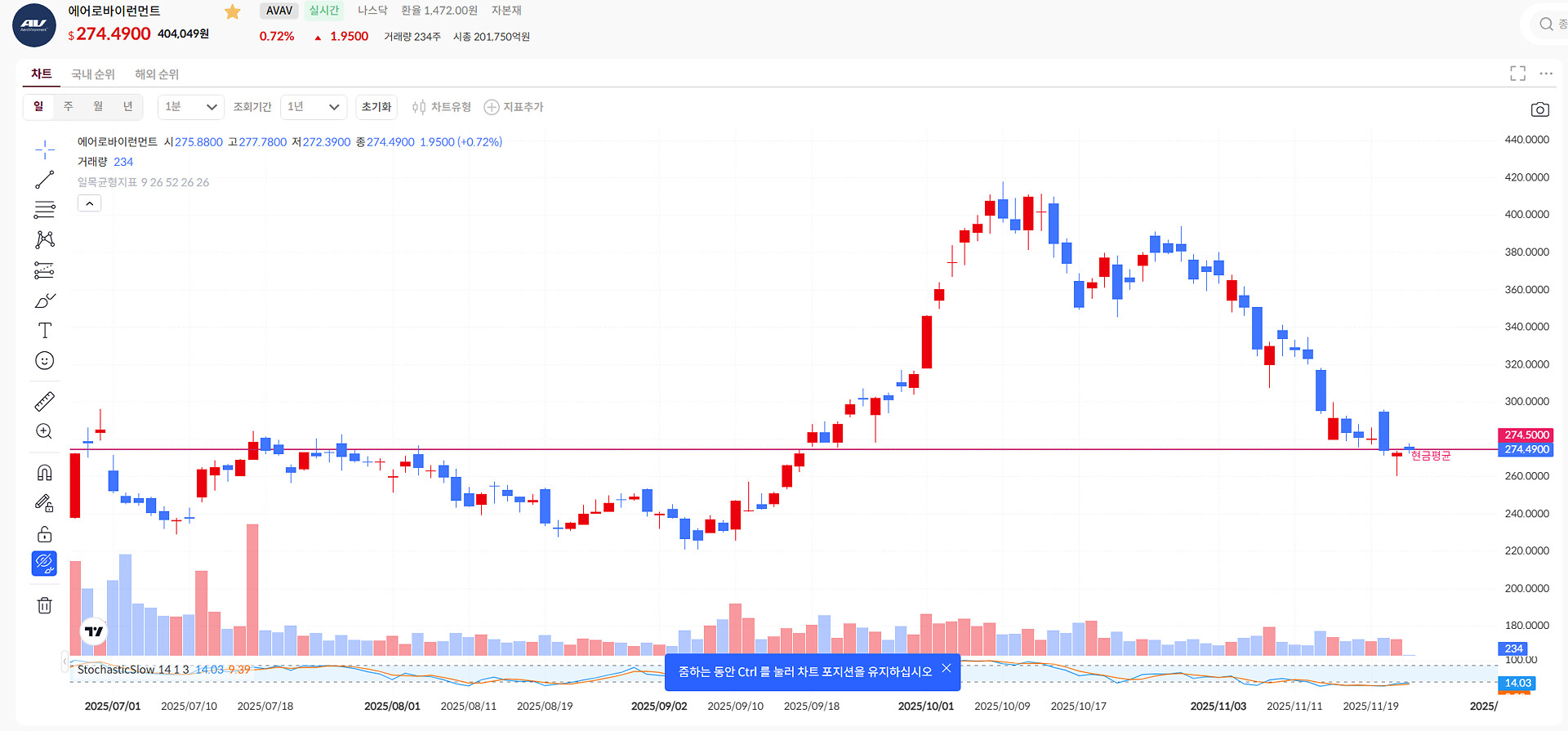Screen dimensions: 1568x731
Task: Click the 2025/07/01 date axis label
Action: (x=113, y=706)
